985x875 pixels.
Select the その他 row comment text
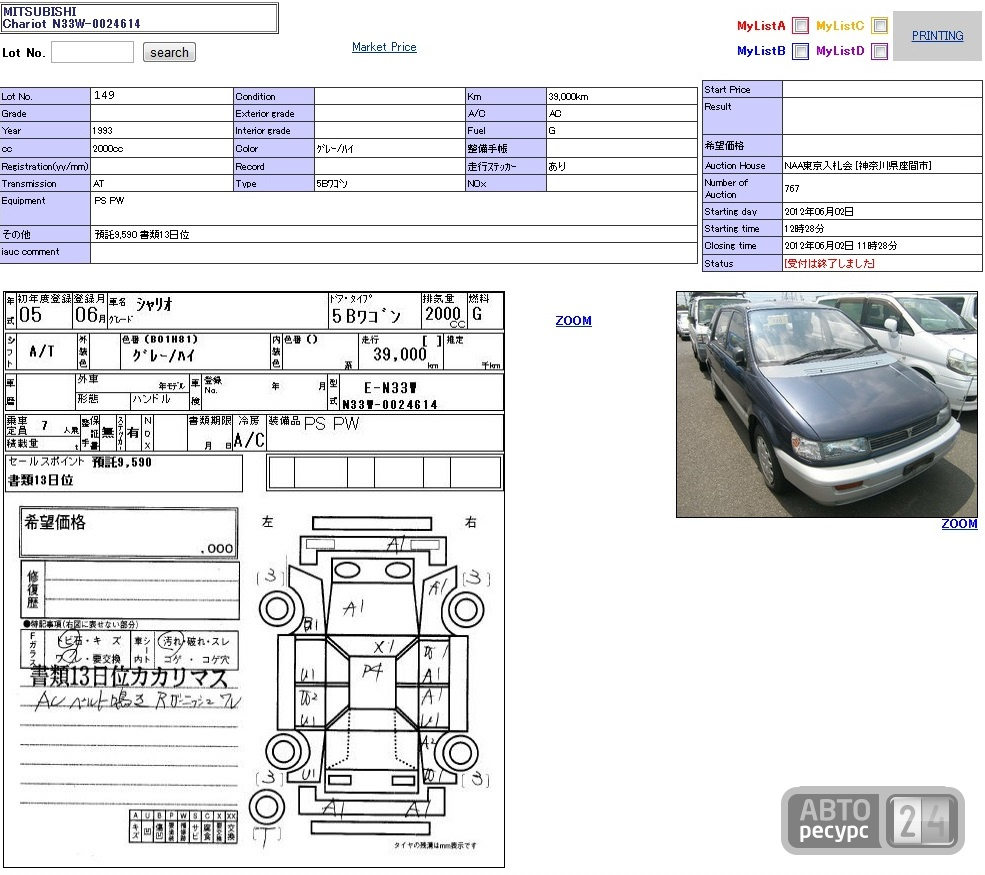tap(141, 234)
